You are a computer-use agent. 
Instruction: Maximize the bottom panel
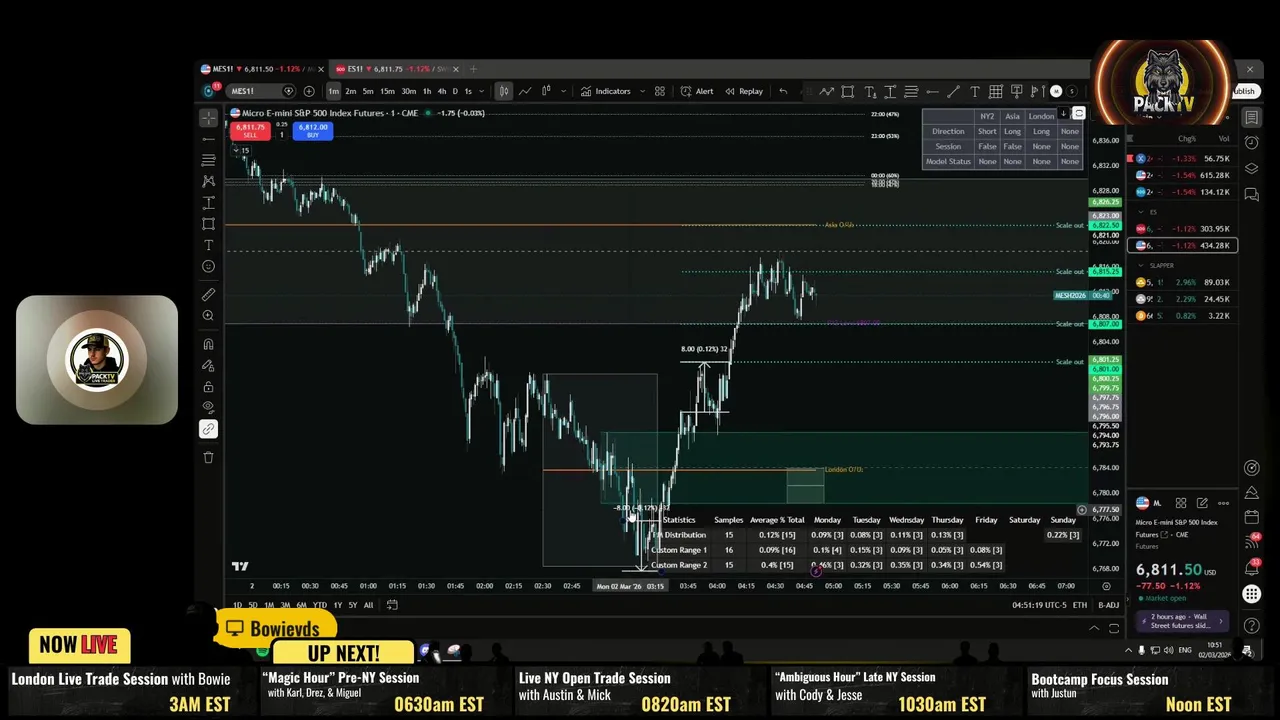(1114, 628)
